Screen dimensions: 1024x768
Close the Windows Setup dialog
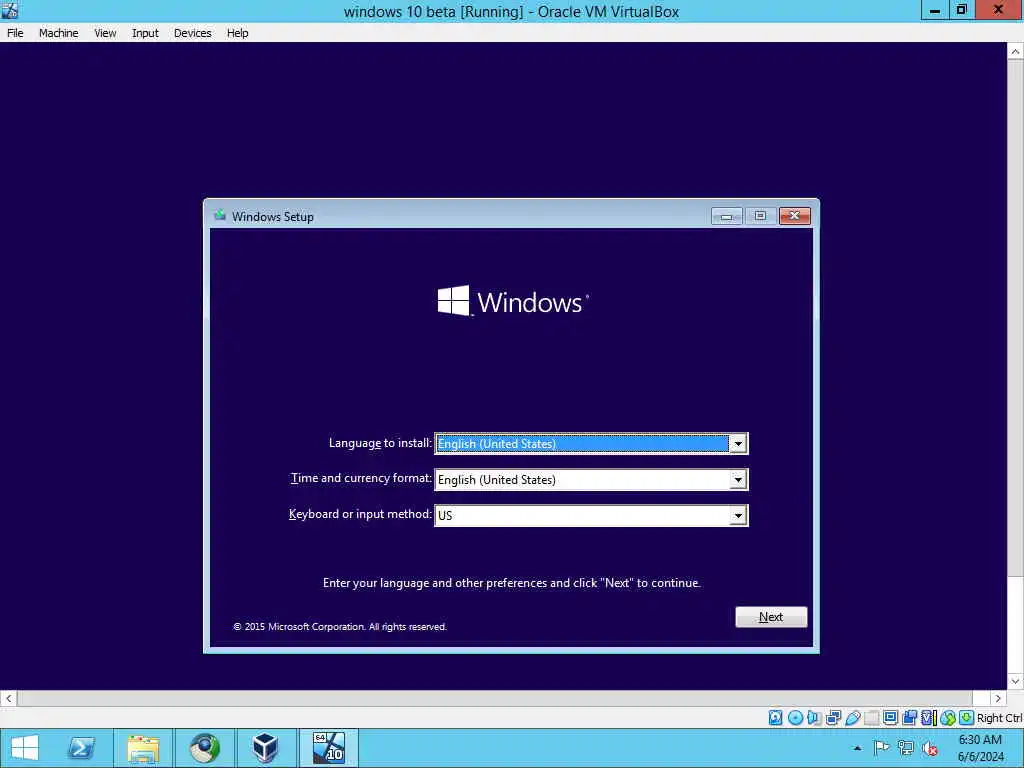[x=795, y=216]
